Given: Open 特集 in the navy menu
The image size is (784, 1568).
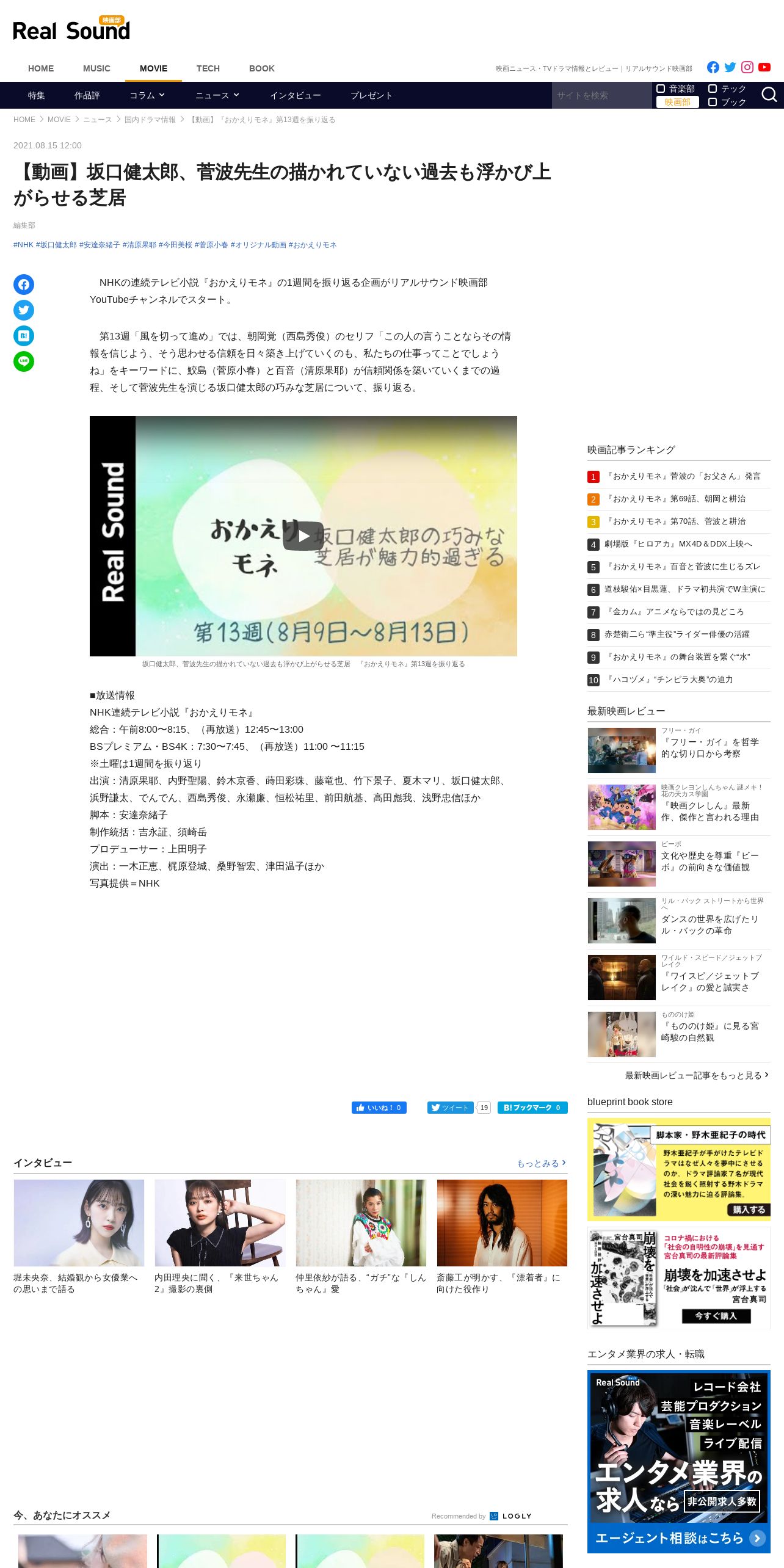Looking at the screenshot, I should [36, 95].
